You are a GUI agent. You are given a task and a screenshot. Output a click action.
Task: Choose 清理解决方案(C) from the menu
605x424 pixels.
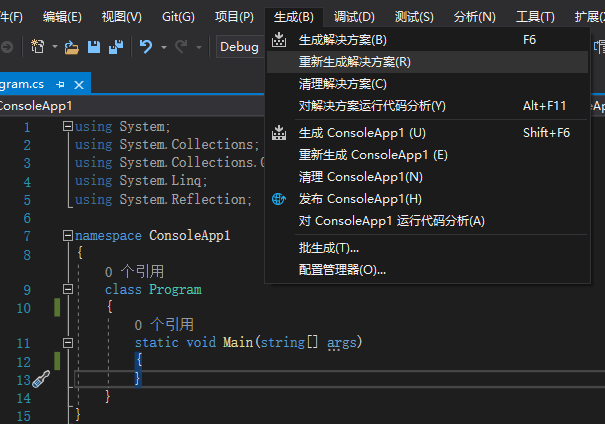342,84
